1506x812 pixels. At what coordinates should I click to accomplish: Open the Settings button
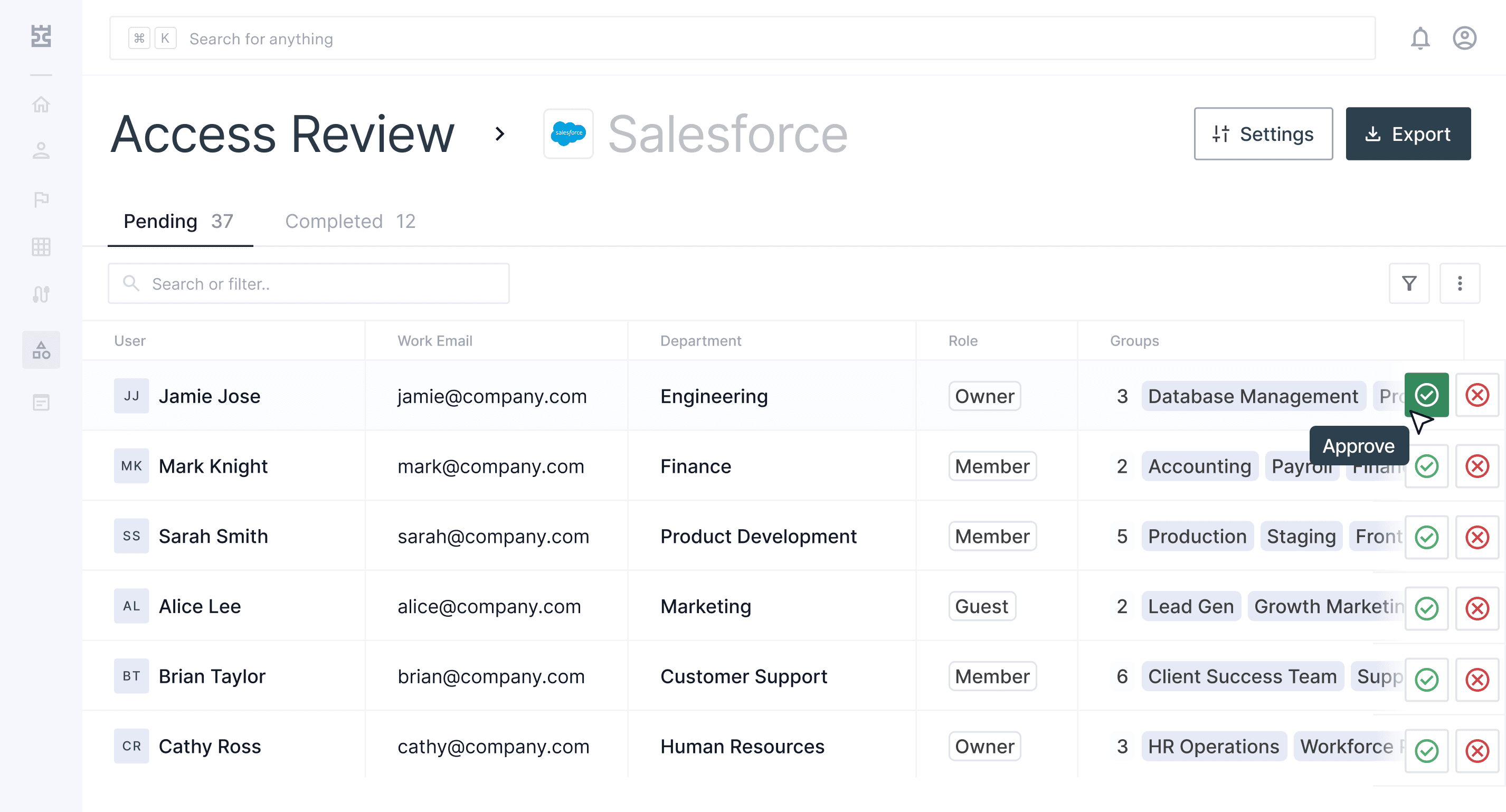(1263, 134)
